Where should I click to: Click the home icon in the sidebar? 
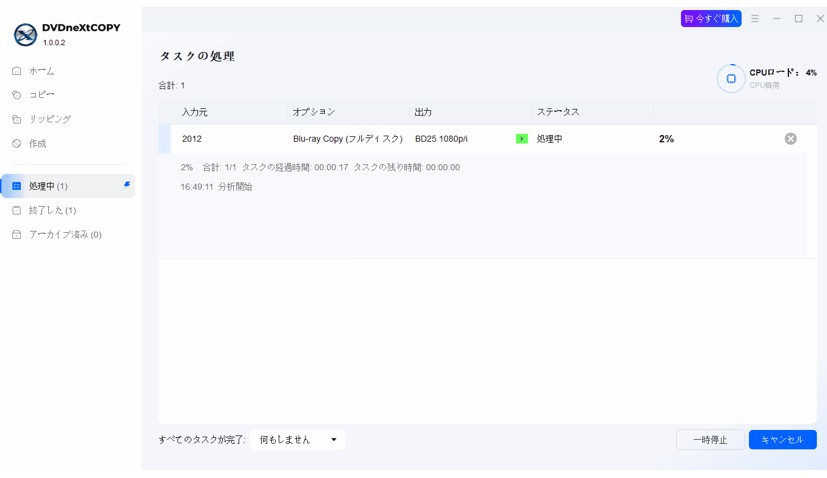(x=16, y=71)
